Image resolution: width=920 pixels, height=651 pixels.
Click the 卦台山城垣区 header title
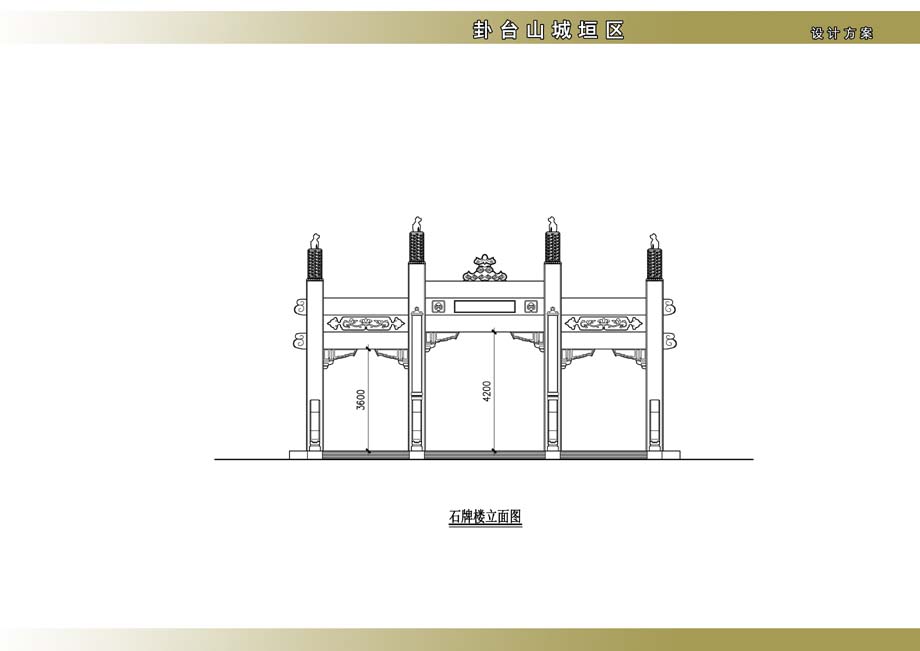coord(549,31)
